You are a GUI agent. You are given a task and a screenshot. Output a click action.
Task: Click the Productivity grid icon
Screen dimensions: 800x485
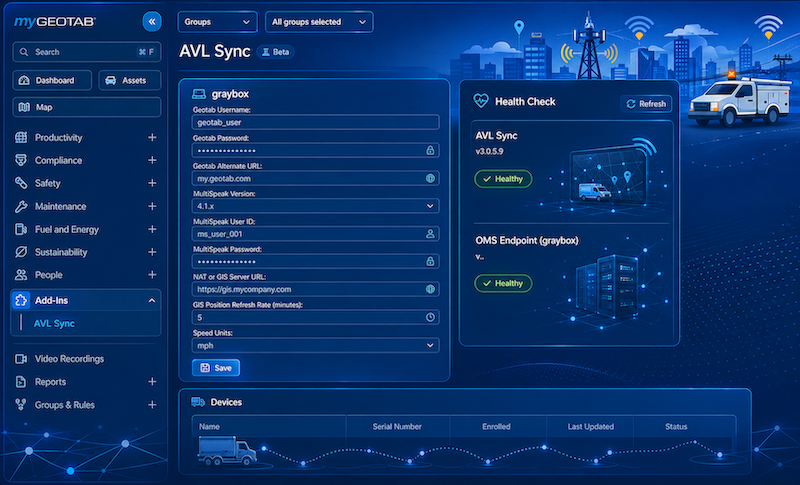(x=21, y=137)
